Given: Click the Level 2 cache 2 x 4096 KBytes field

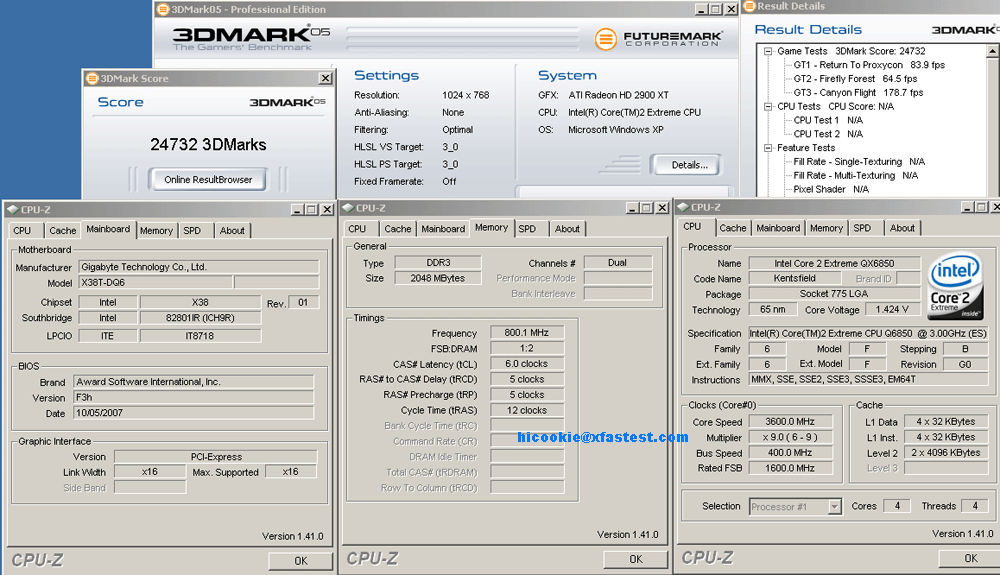Looking at the screenshot, I should click(946, 453).
